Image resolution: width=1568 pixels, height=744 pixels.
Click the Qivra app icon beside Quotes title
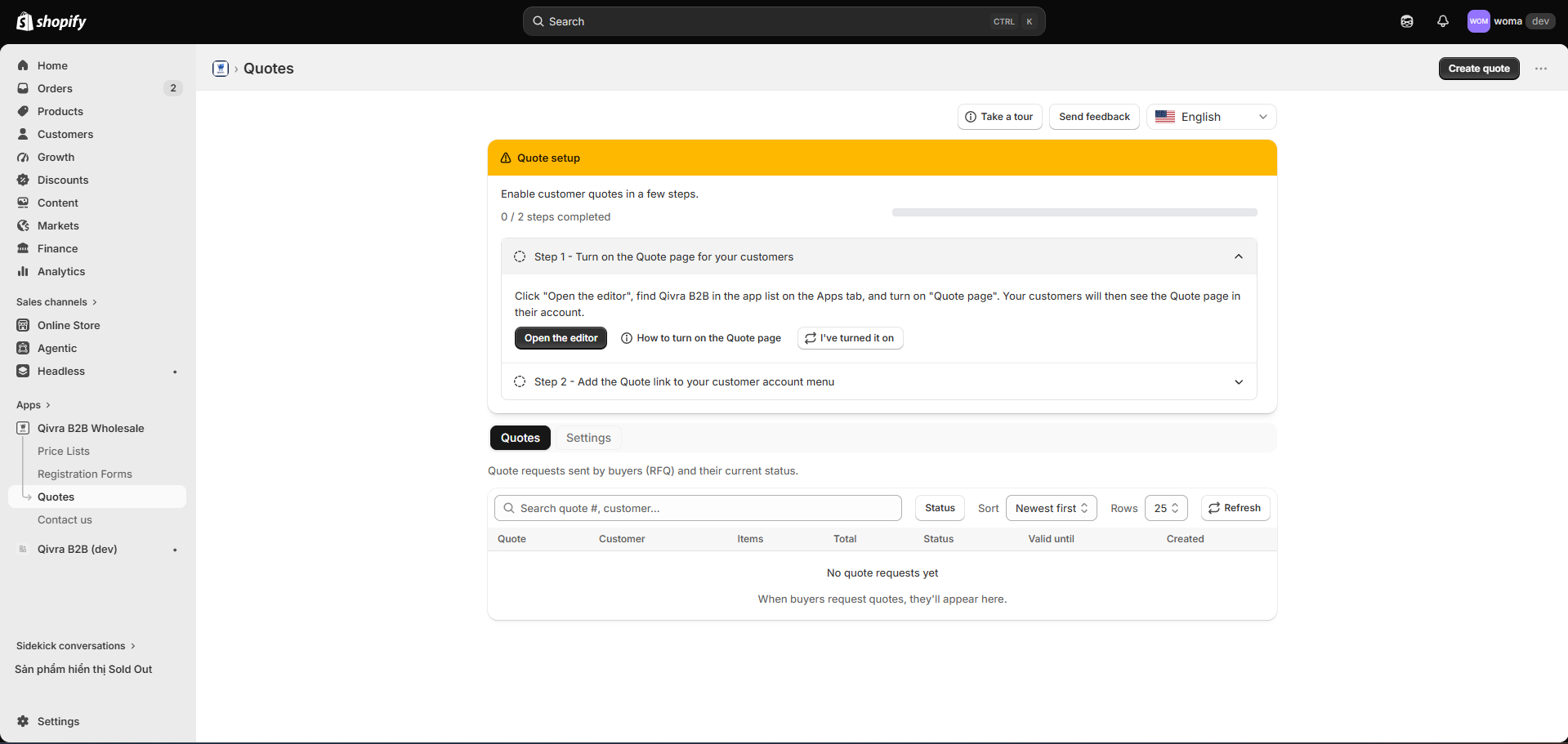click(x=221, y=69)
